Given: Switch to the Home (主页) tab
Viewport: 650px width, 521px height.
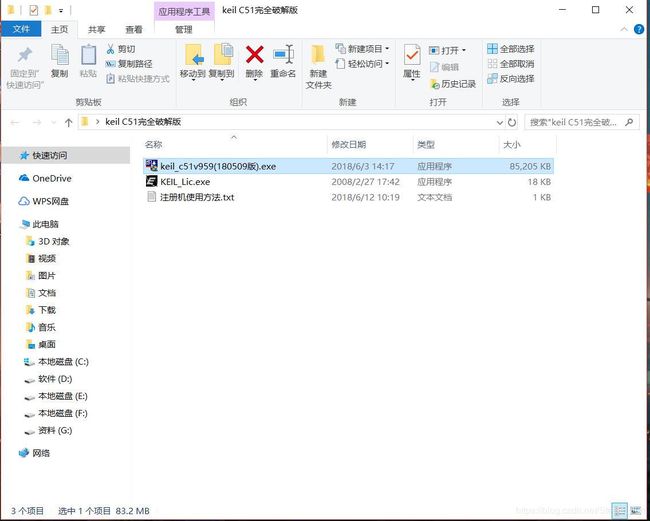Looking at the screenshot, I should [59, 29].
